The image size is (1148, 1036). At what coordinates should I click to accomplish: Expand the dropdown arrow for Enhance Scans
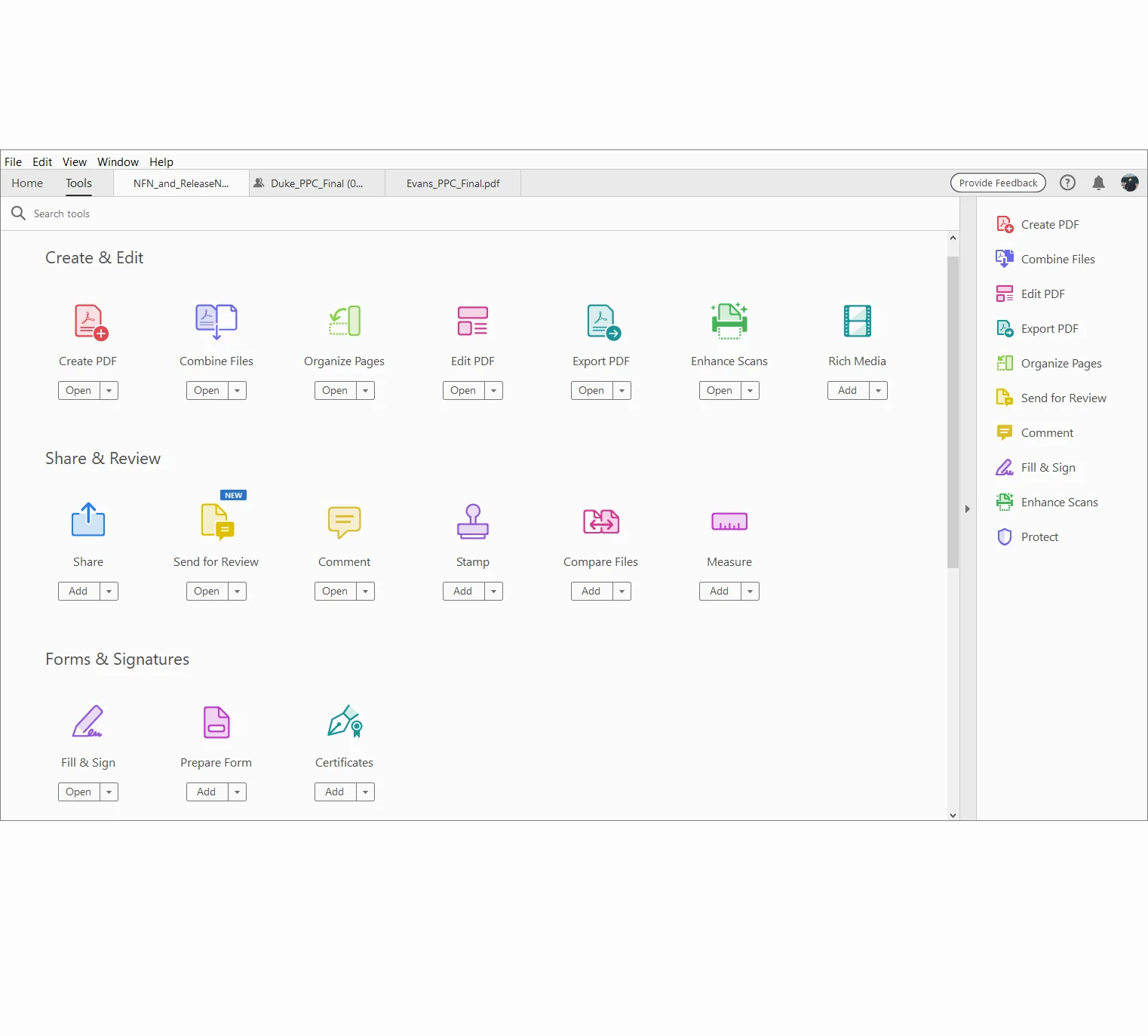tap(750, 391)
